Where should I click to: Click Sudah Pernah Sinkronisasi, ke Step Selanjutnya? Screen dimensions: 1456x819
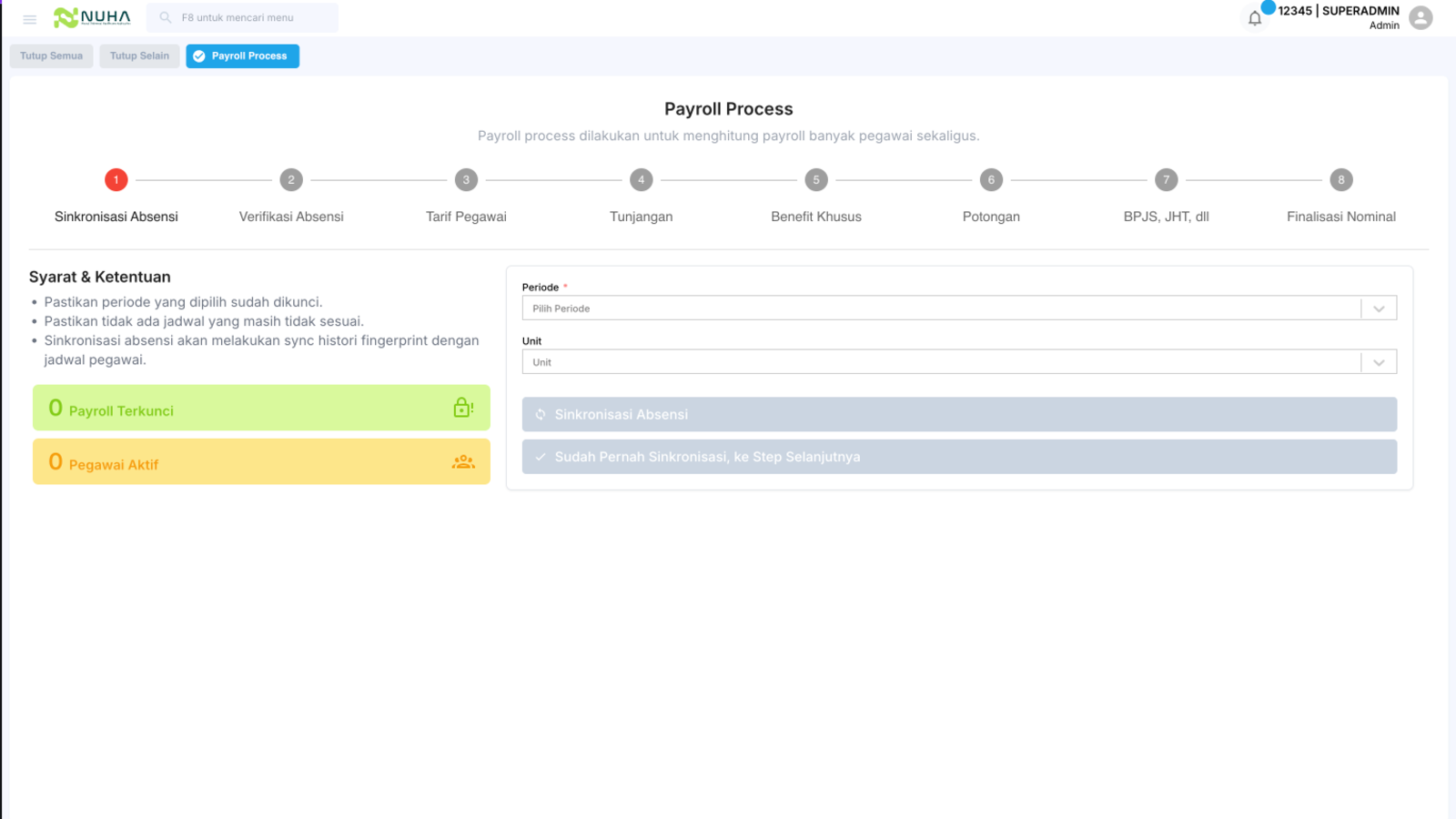959,457
